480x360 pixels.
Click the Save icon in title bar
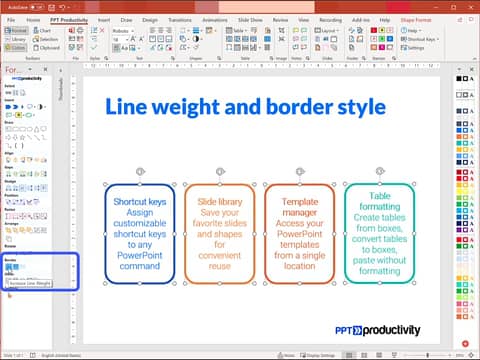52,7
